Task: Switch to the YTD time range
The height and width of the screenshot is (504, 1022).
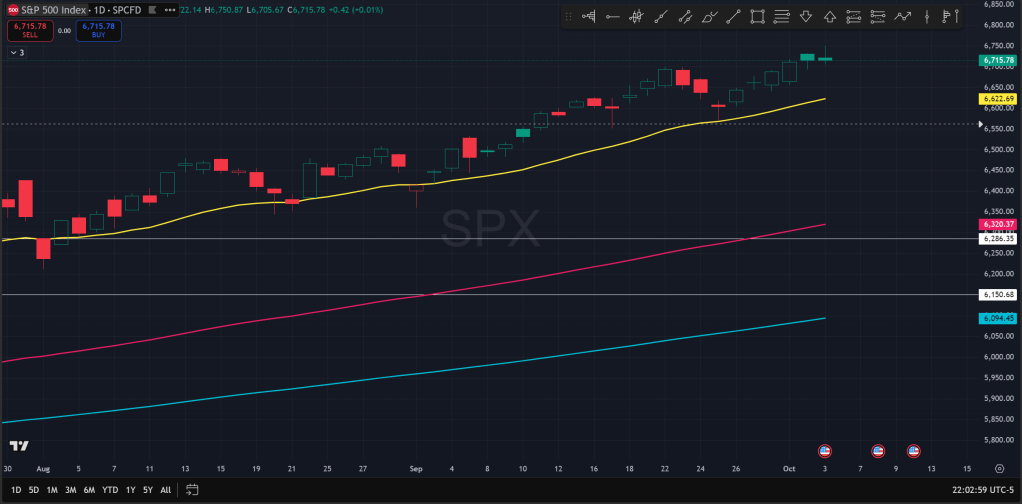Action: pos(110,490)
